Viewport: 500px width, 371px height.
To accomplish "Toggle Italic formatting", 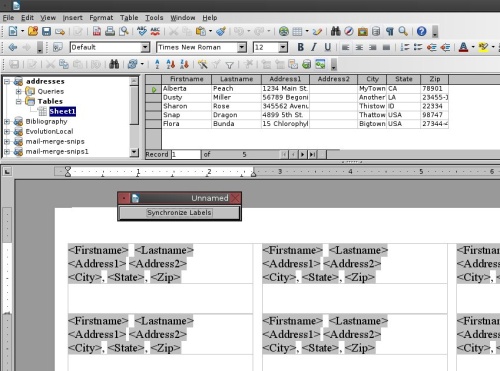I will pos(314,47).
